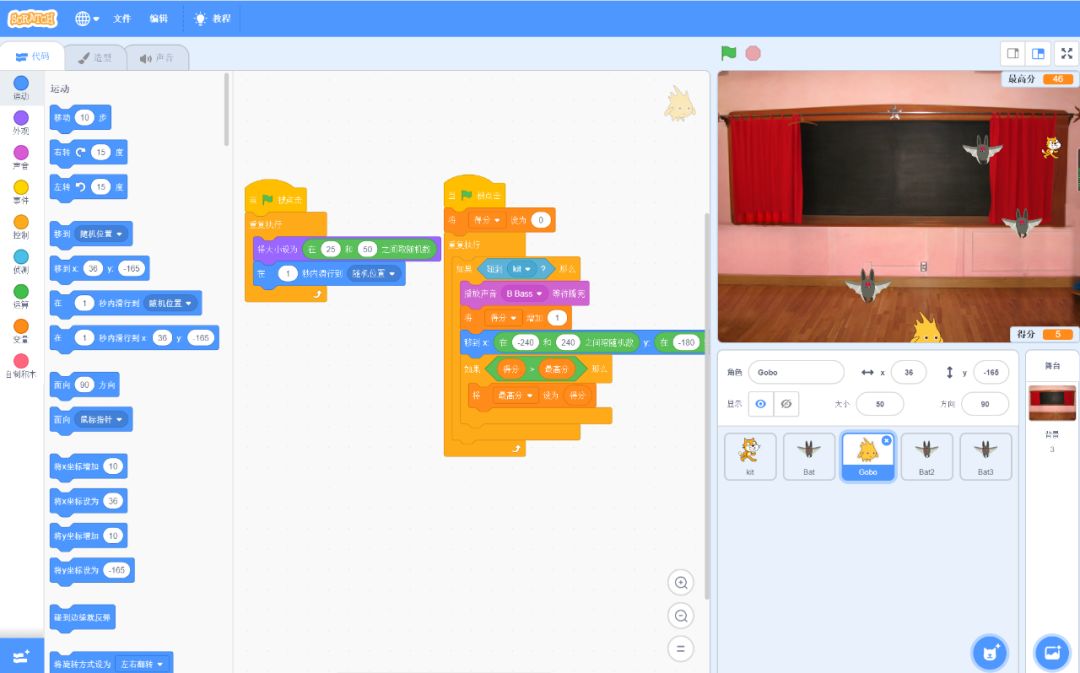Viewport: 1080px width, 673px height.
Task: Click the turn right 15 degrees block
Action: (89, 152)
